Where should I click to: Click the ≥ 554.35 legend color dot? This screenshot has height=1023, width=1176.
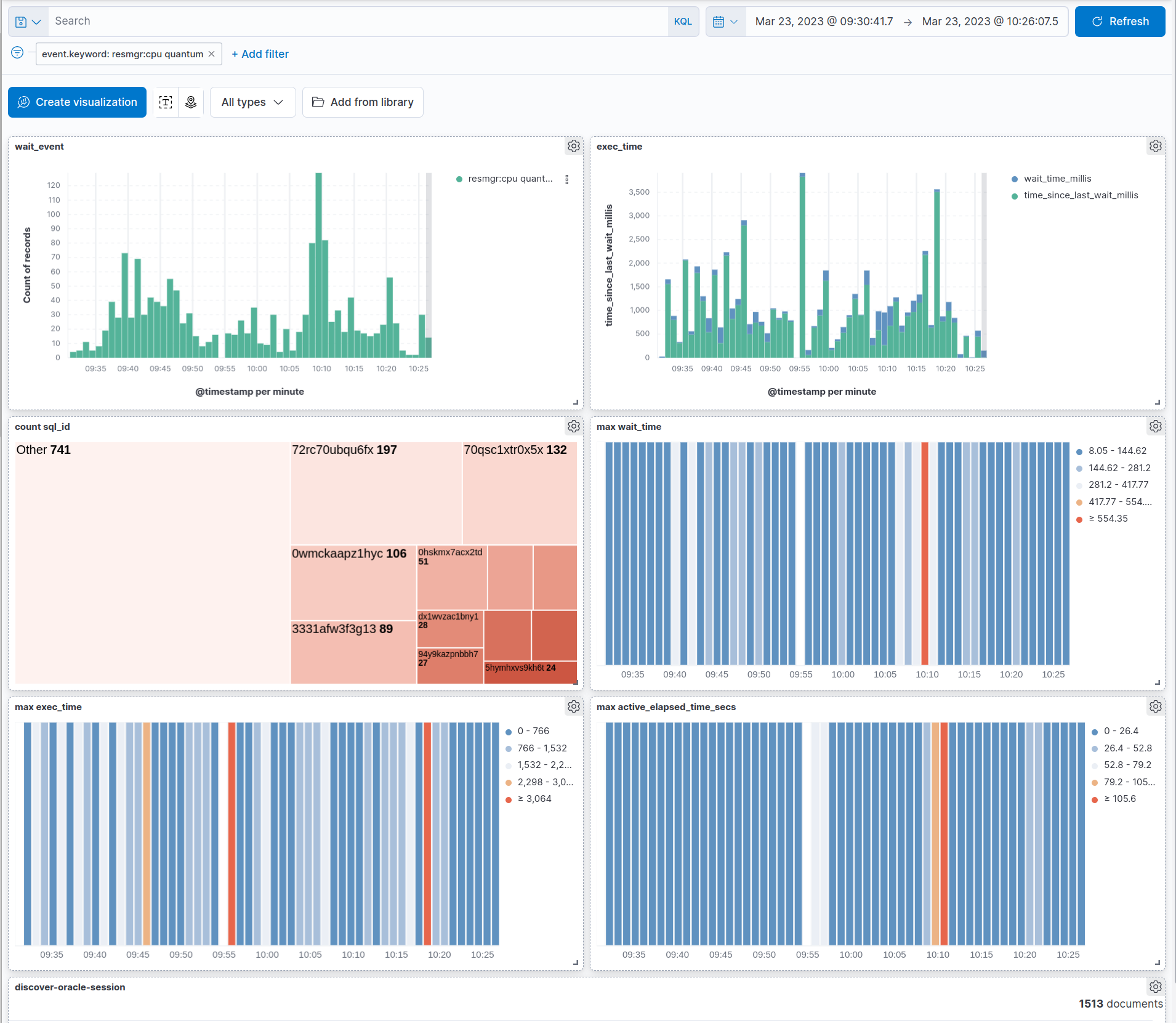tap(1079, 519)
